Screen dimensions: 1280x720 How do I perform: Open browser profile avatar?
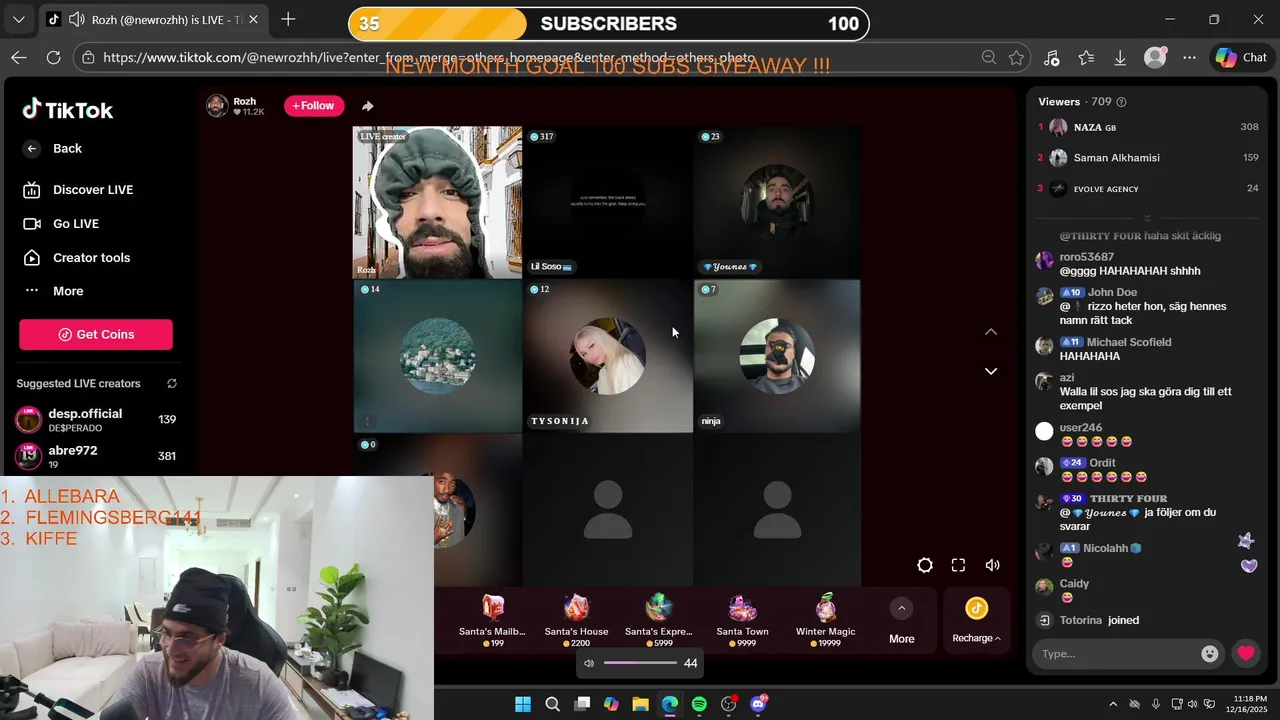tap(1155, 58)
